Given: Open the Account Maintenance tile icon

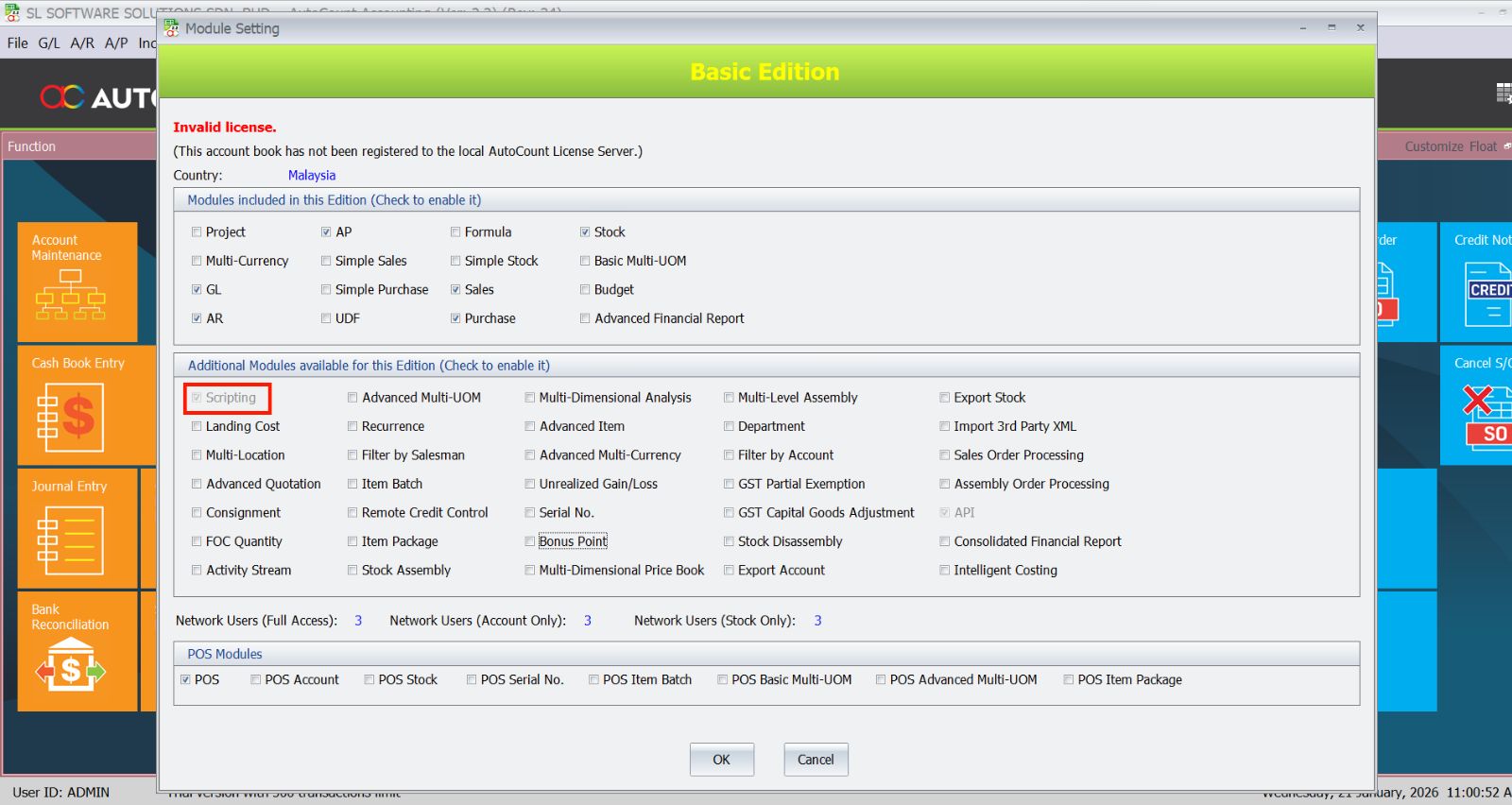Looking at the screenshot, I should [x=70, y=294].
